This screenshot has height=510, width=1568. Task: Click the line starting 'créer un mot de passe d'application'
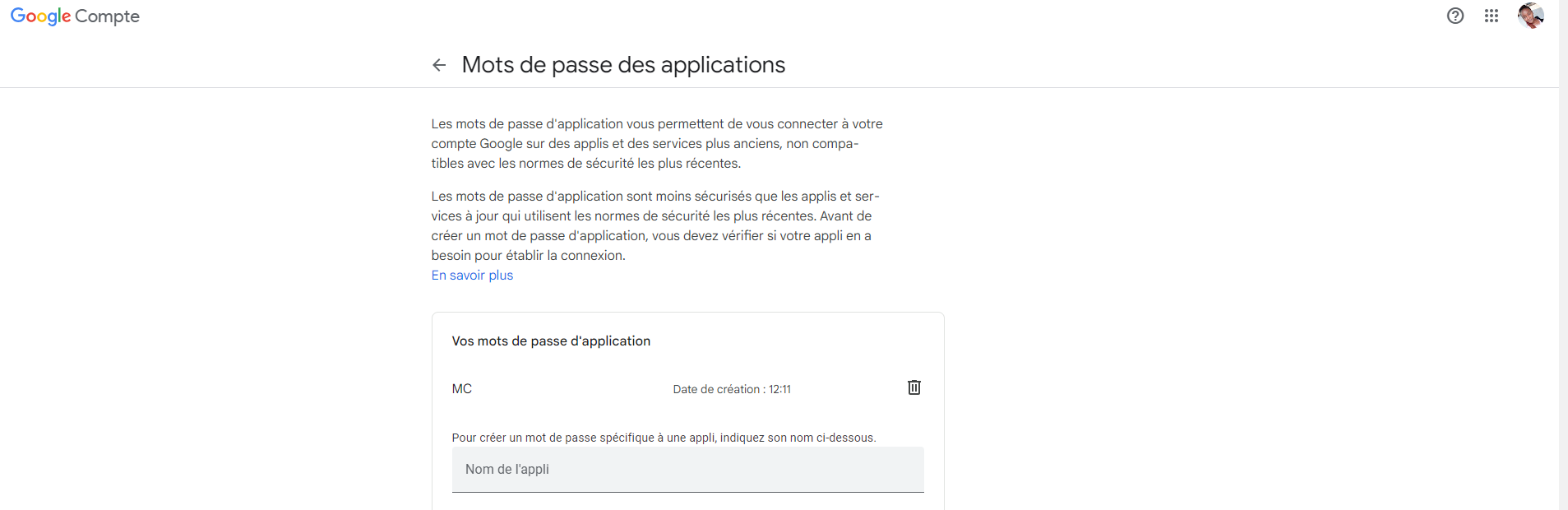(x=650, y=236)
